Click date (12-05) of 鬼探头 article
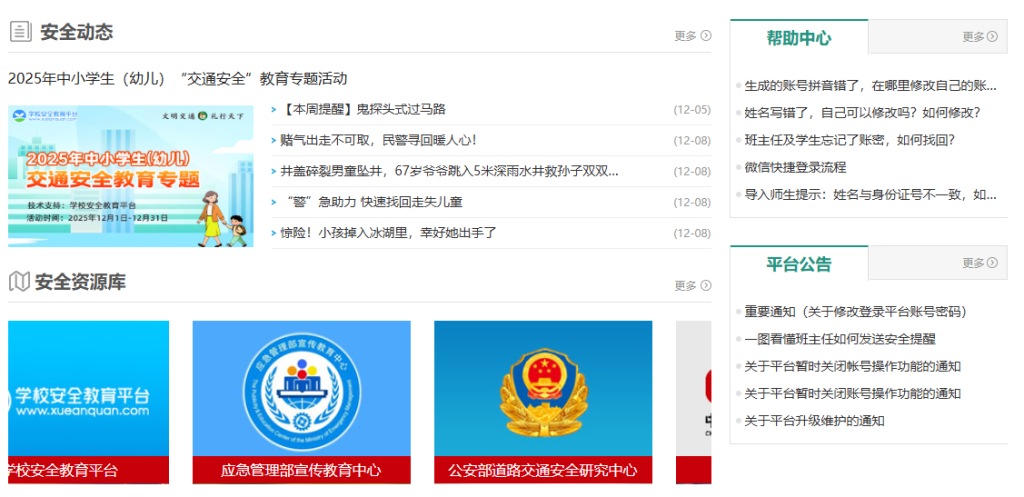1024x497 pixels. pos(692,110)
